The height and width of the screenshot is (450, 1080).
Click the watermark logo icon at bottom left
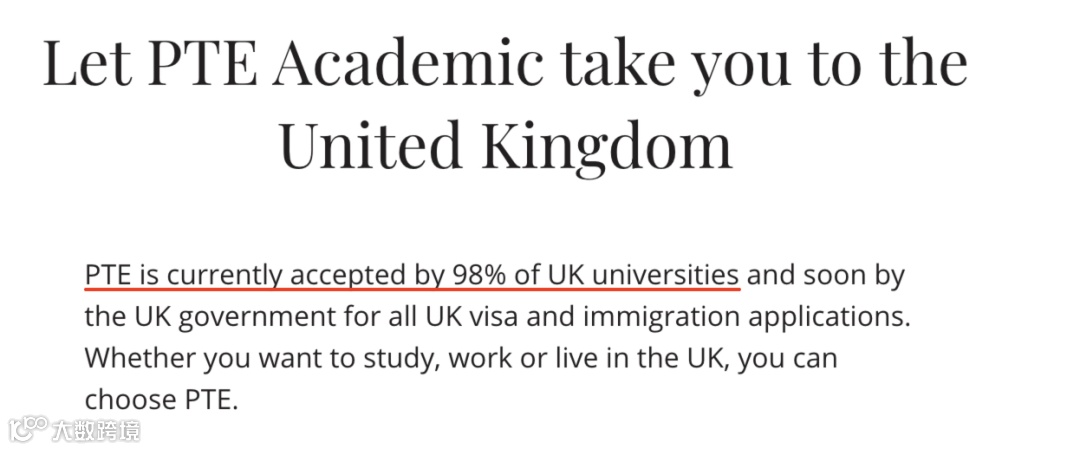[30, 430]
